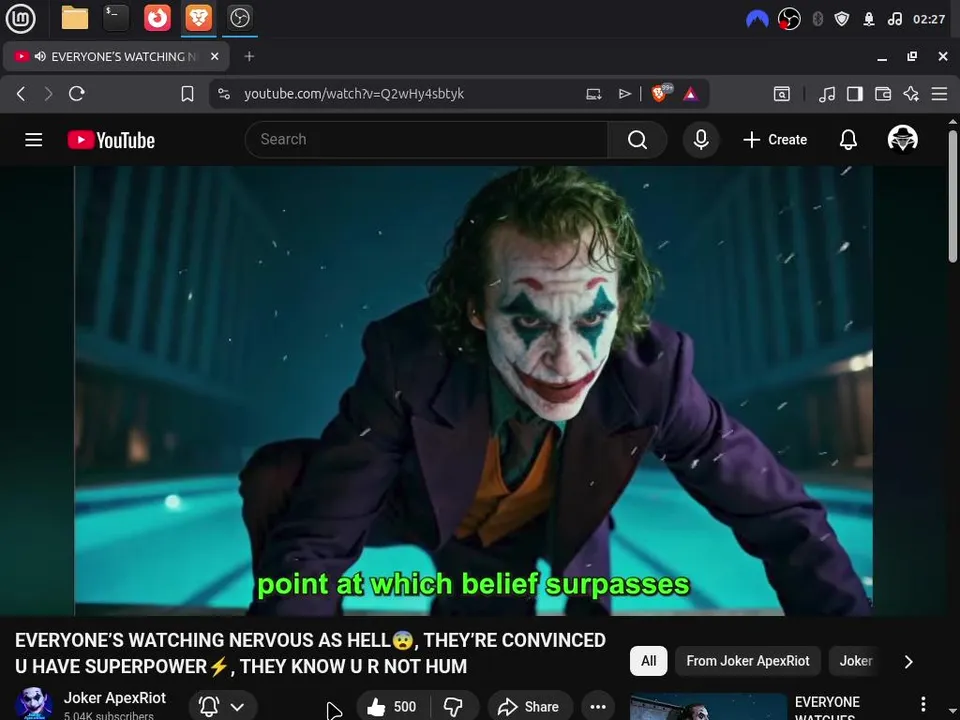
Task: Click the send/playlist arrow icon in address bar
Action: coord(624,94)
